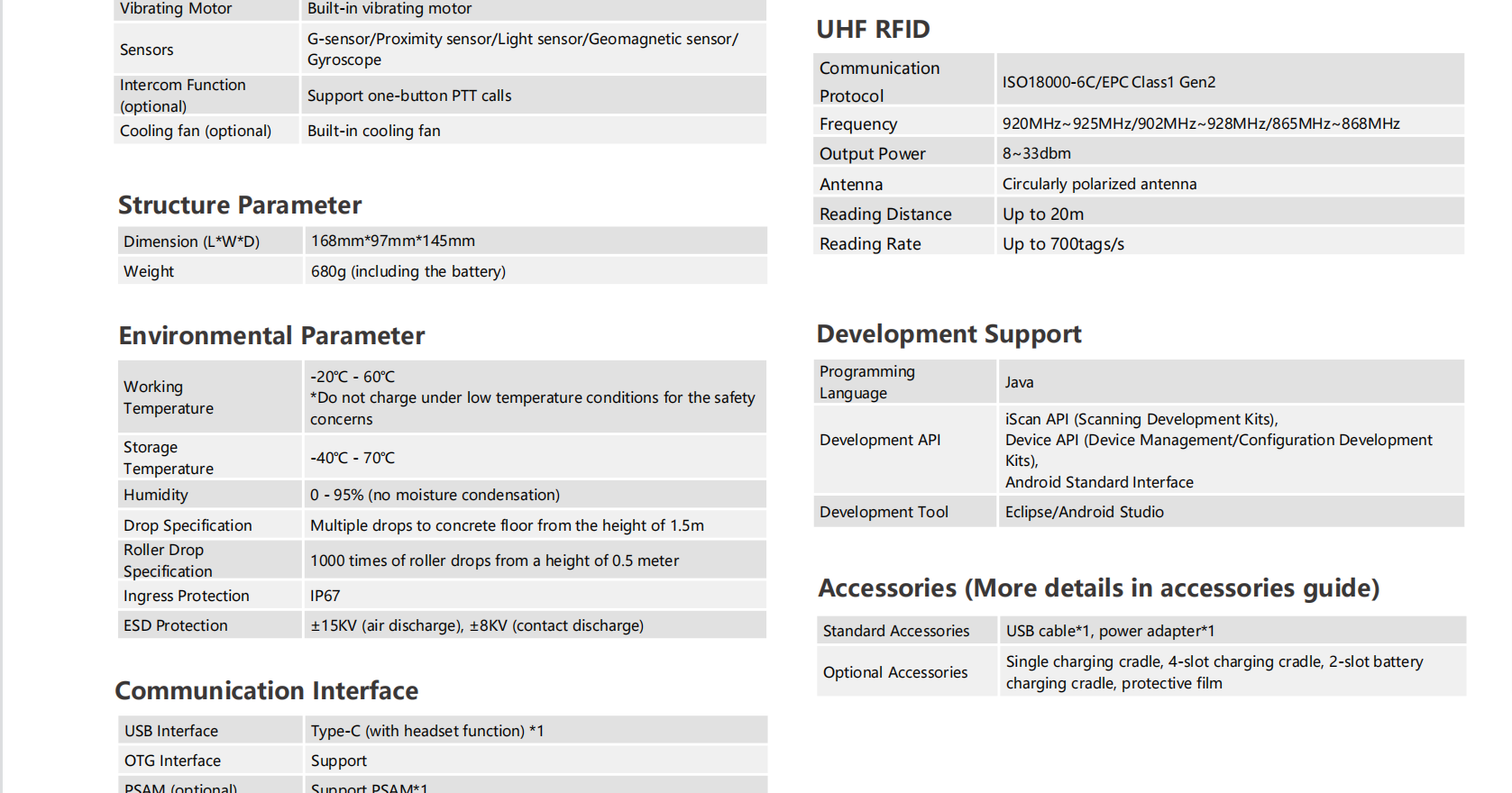Click the Development Support heading
The width and height of the screenshot is (1512, 793).
(x=948, y=334)
